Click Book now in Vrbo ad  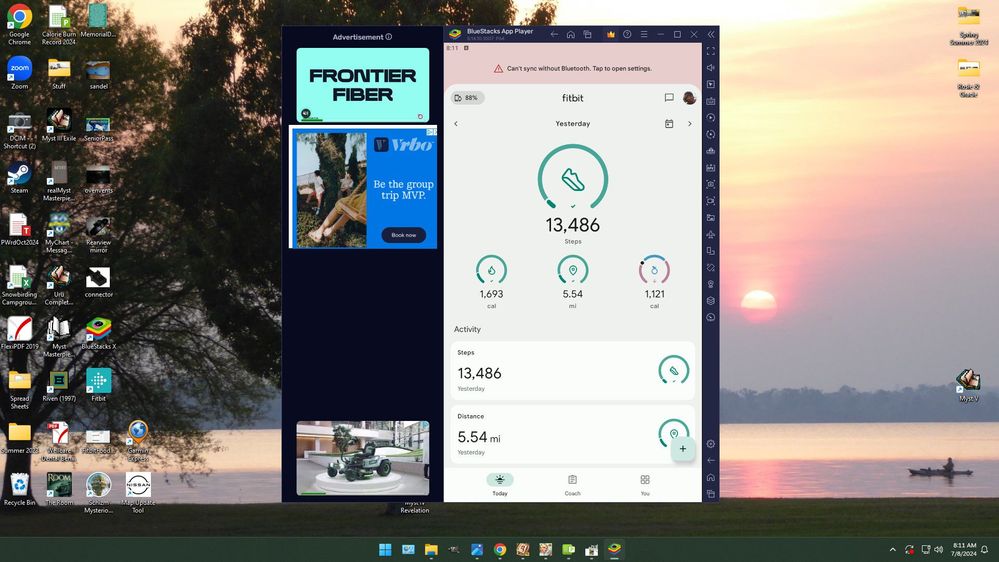pos(403,235)
